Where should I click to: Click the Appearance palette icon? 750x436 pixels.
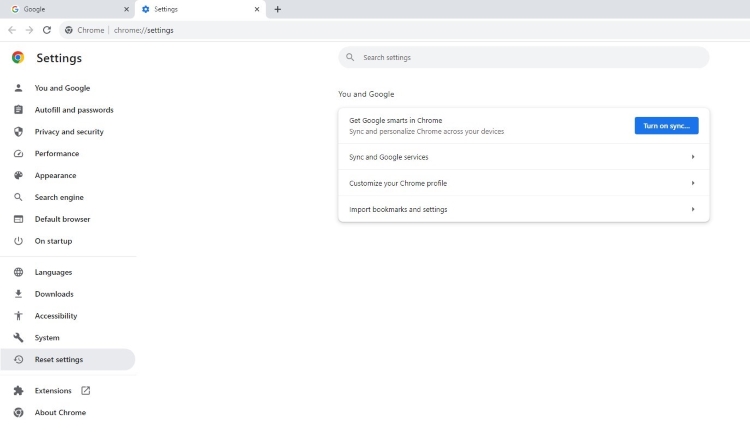pos(18,175)
